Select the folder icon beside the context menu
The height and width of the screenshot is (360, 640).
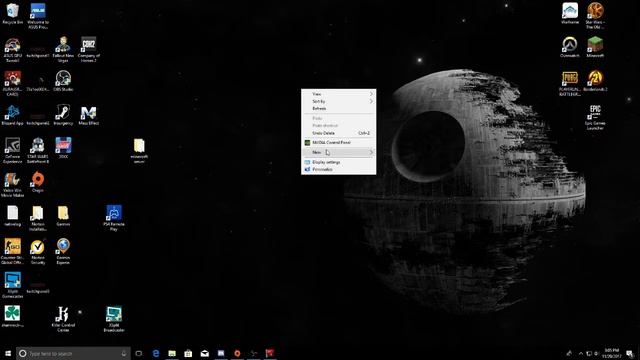tap(139, 150)
